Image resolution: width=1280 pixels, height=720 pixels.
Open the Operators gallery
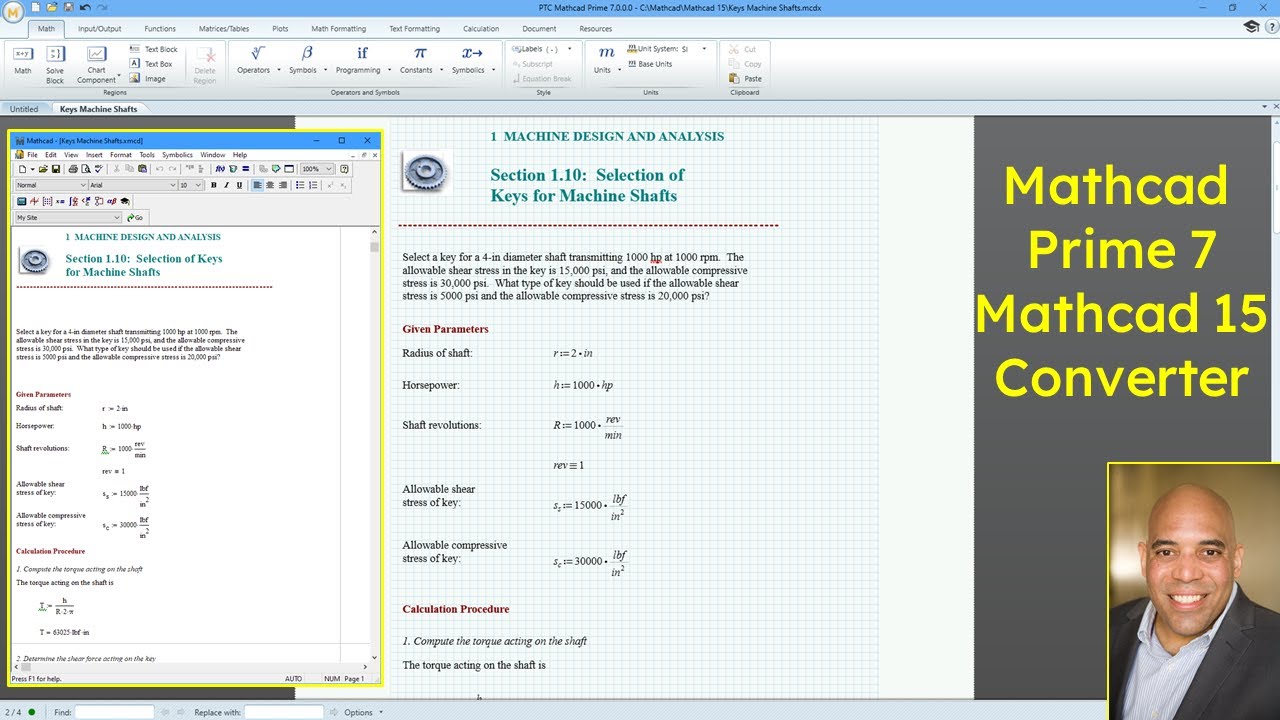click(258, 60)
